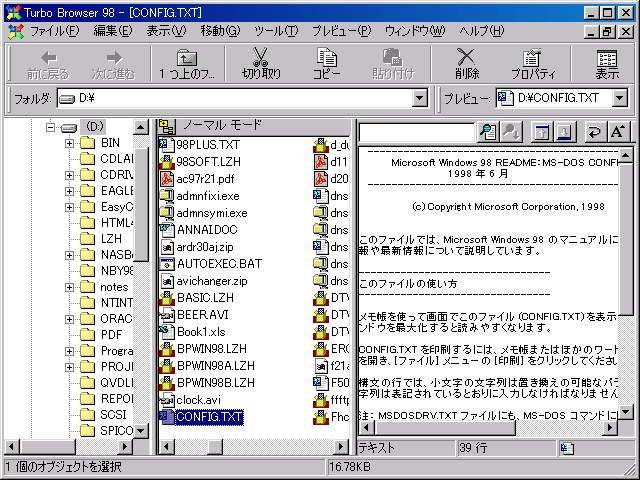Collapse the (D:) drive tree node

[50, 127]
